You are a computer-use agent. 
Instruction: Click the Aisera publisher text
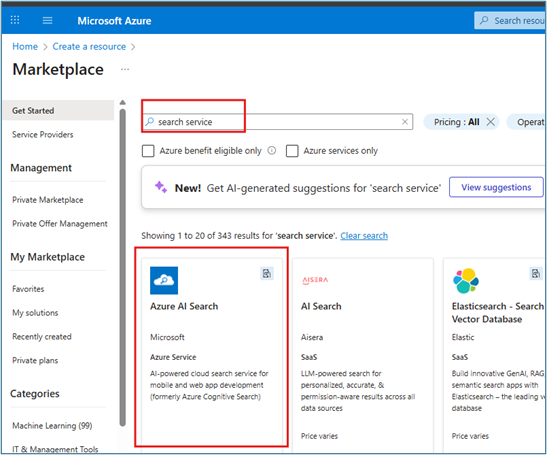(x=312, y=337)
